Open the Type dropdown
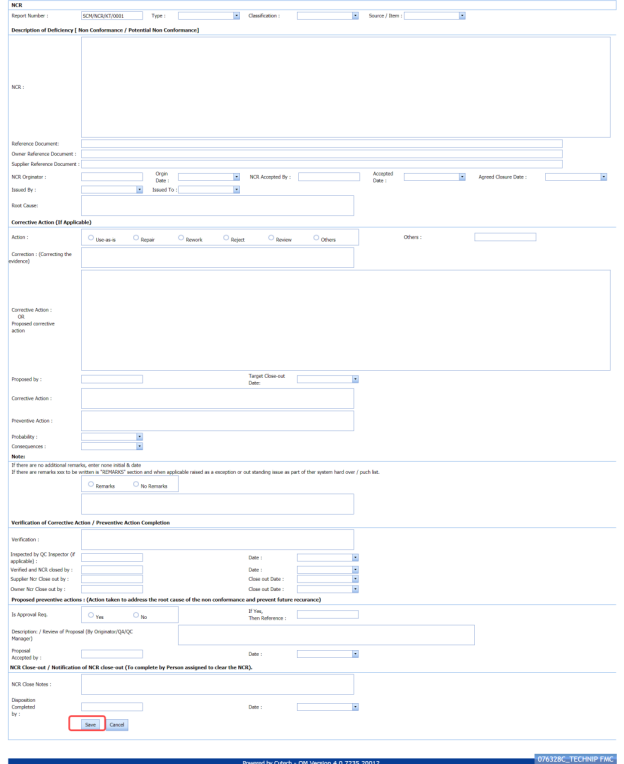Viewport: 624px width, 764px height. click(209, 16)
